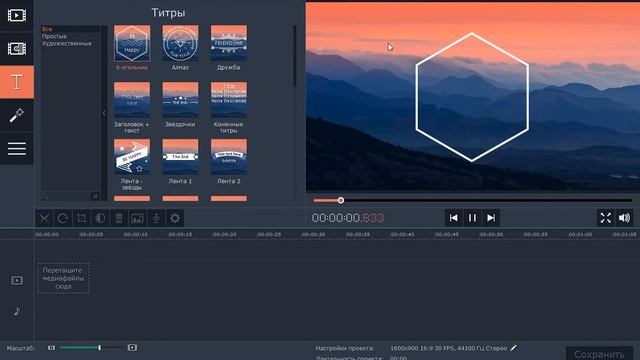Open the image insert toolbar icon
This screenshot has width=640, height=360.
tap(137, 218)
